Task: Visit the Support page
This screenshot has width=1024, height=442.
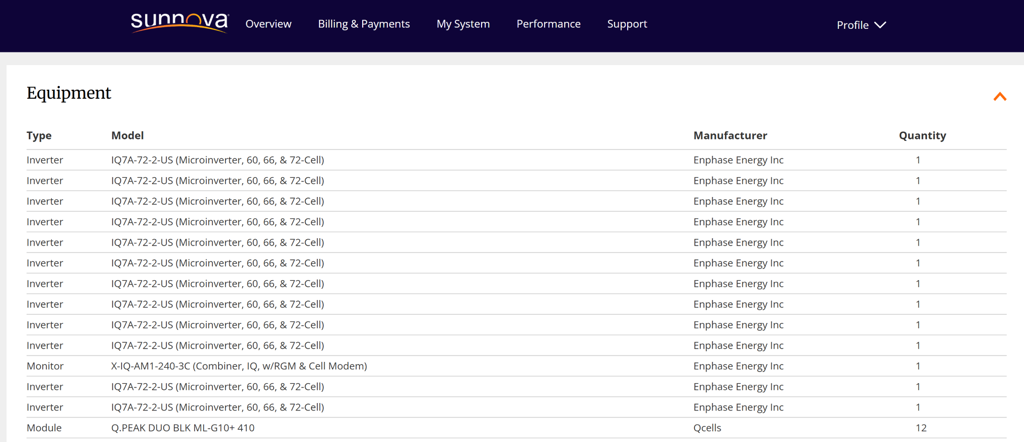Action: click(x=627, y=24)
